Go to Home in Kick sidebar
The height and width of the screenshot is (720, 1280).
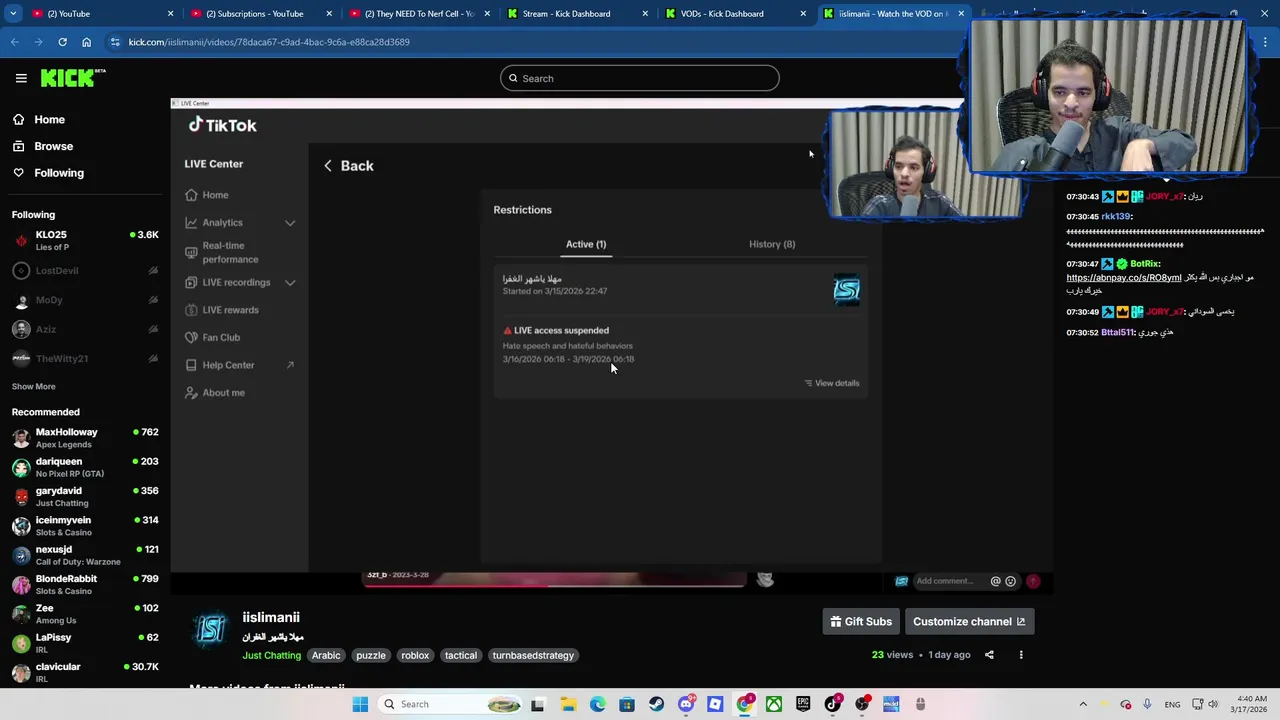coord(49,120)
